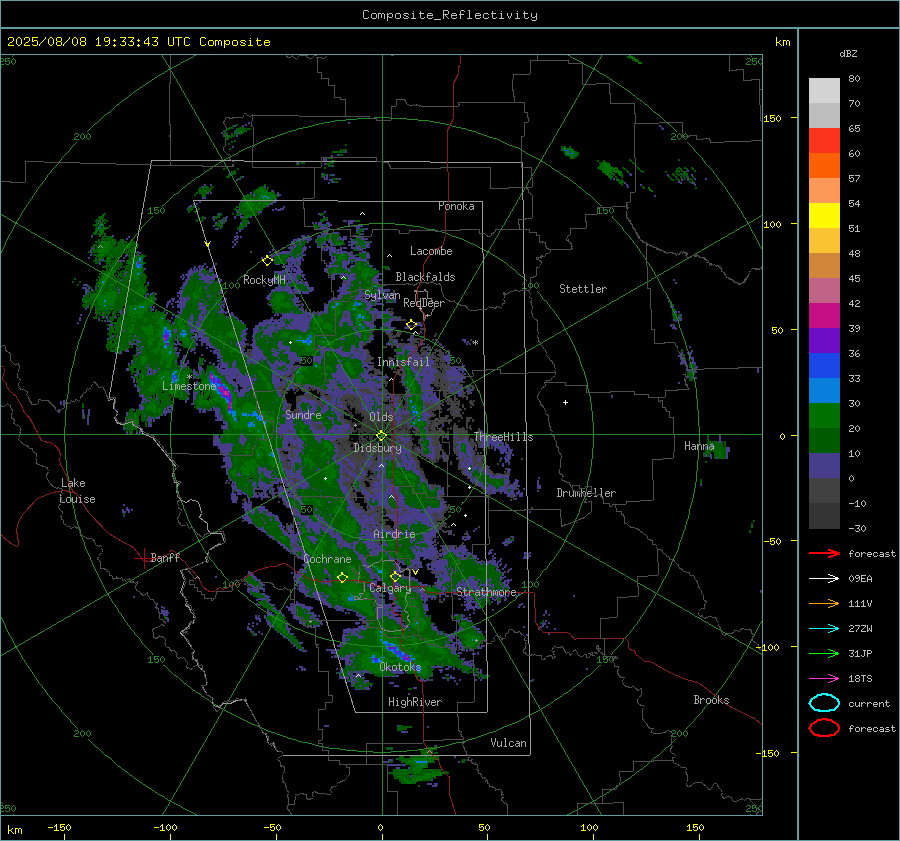This screenshot has width=900, height=841.
Task: Click the Olds town label
Action: click(x=381, y=417)
